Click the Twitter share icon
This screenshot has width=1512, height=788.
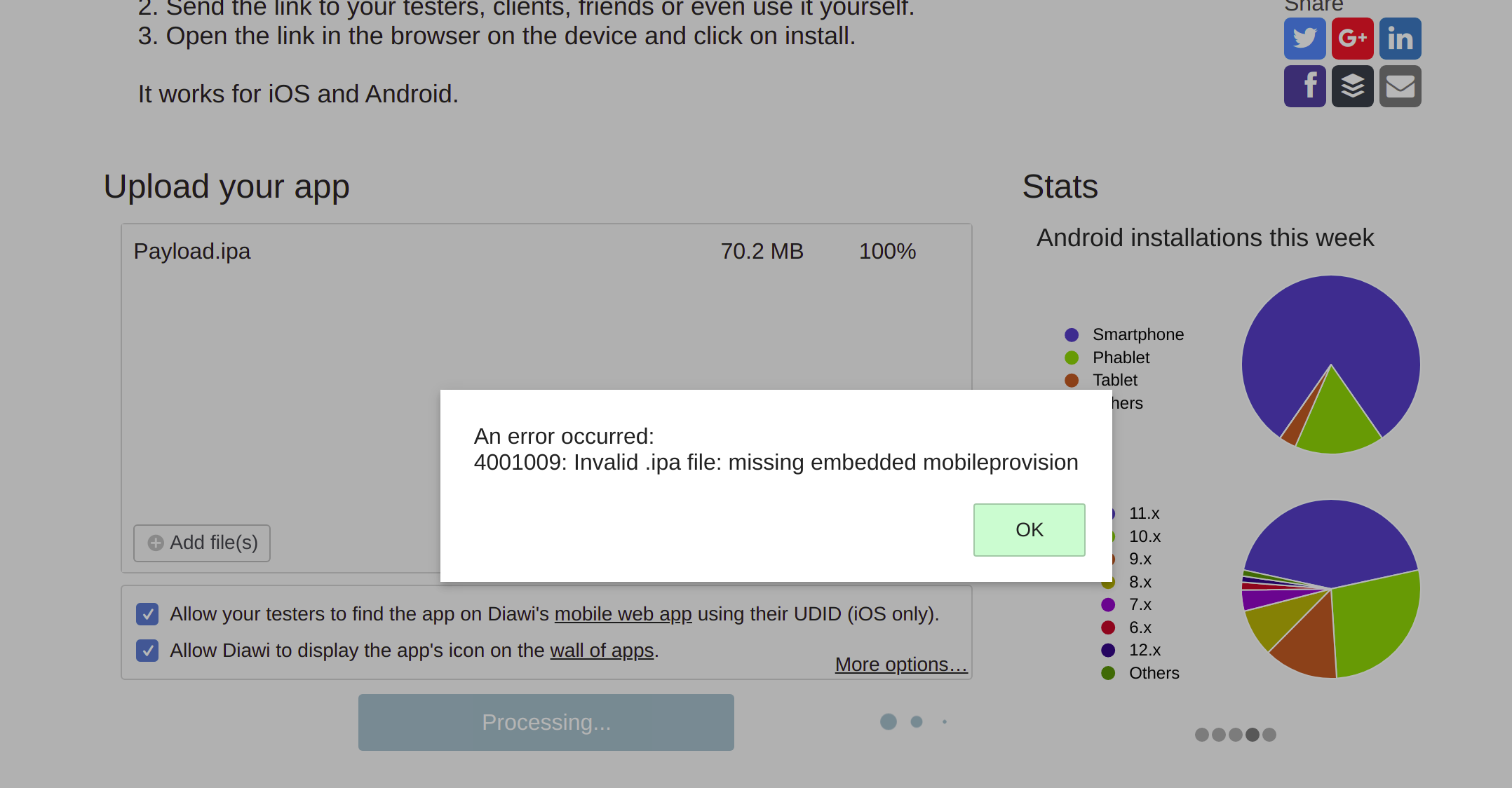pos(1304,39)
